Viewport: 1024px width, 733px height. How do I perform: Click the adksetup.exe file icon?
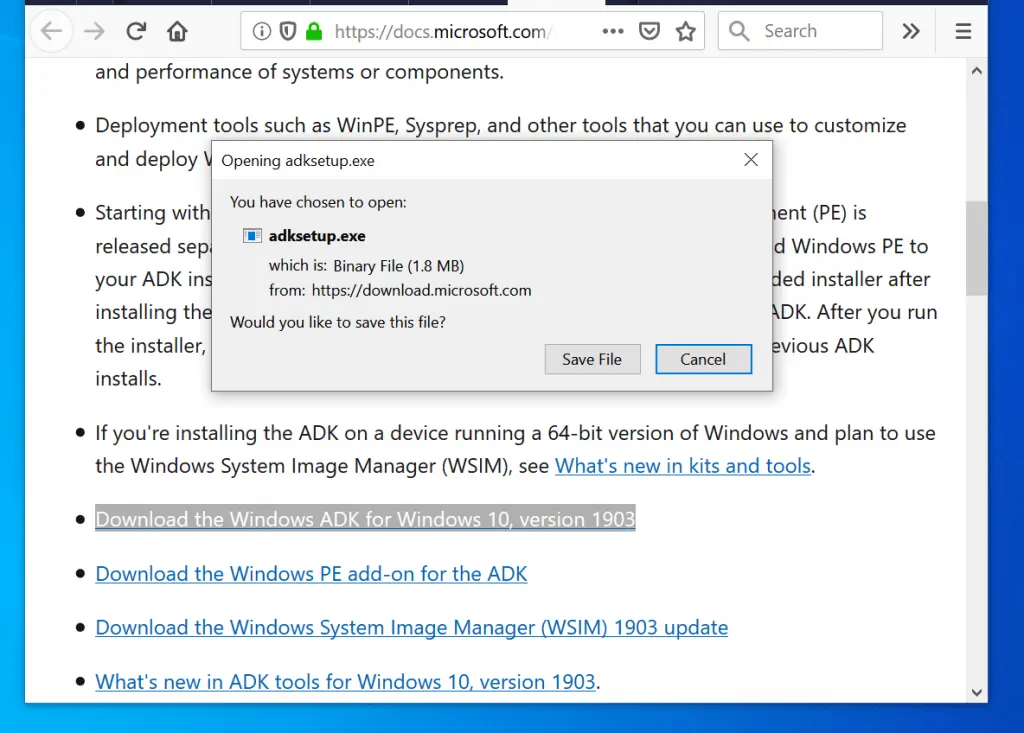pos(252,236)
